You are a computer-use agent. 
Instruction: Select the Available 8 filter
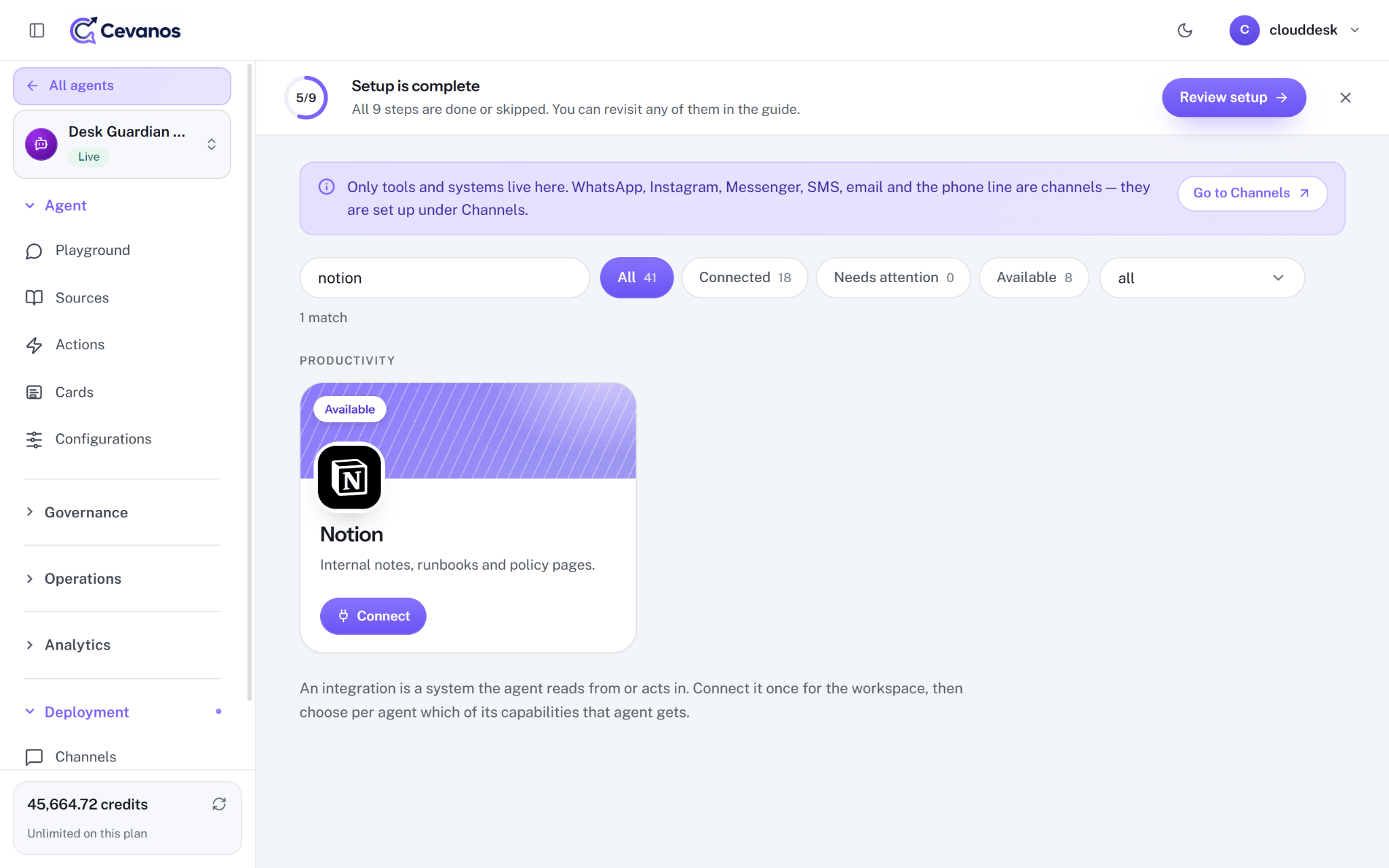pyautogui.click(x=1034, y=278)
